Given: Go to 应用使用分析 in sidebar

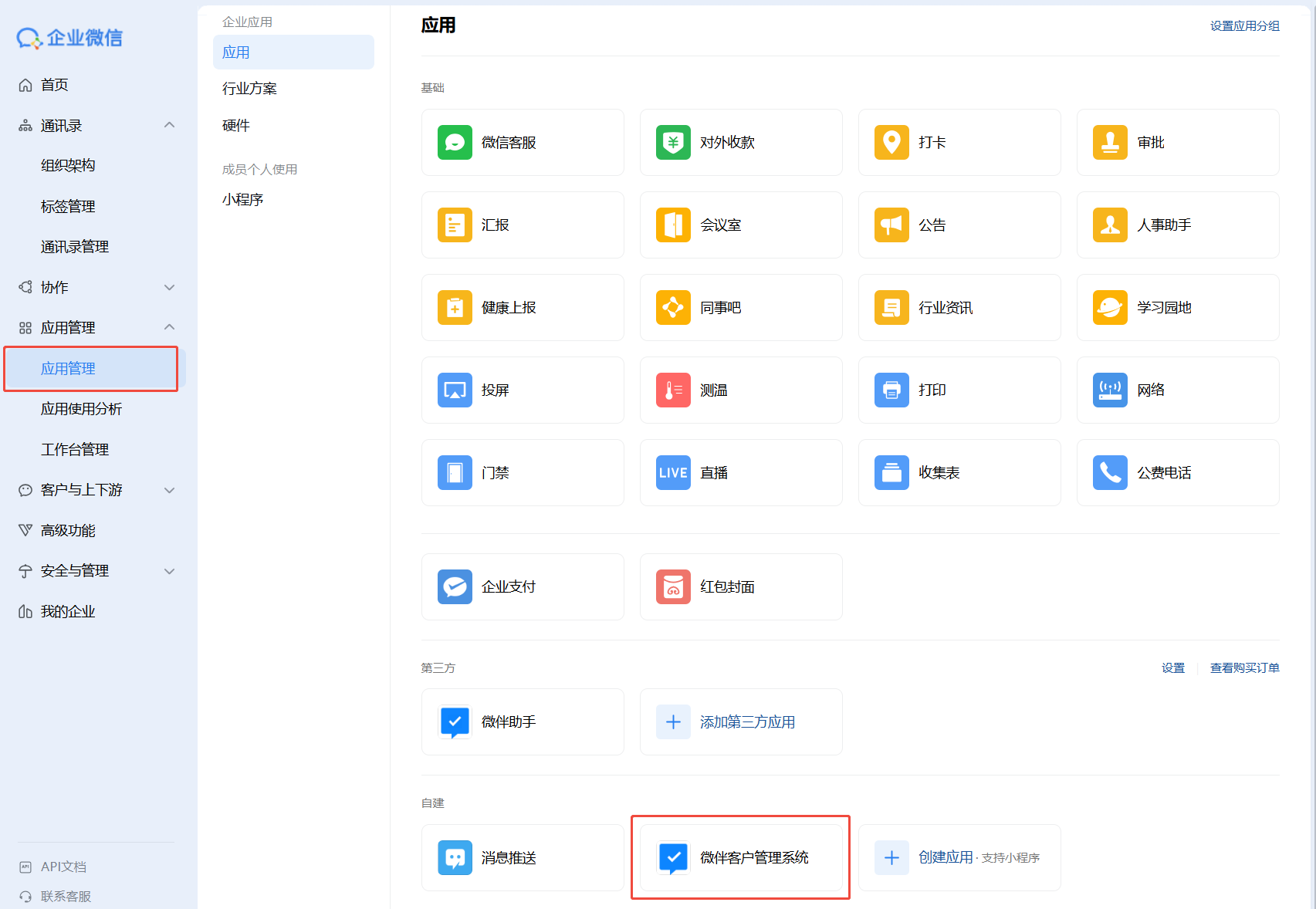Looking at the screenshot, I should click(81, 409).
